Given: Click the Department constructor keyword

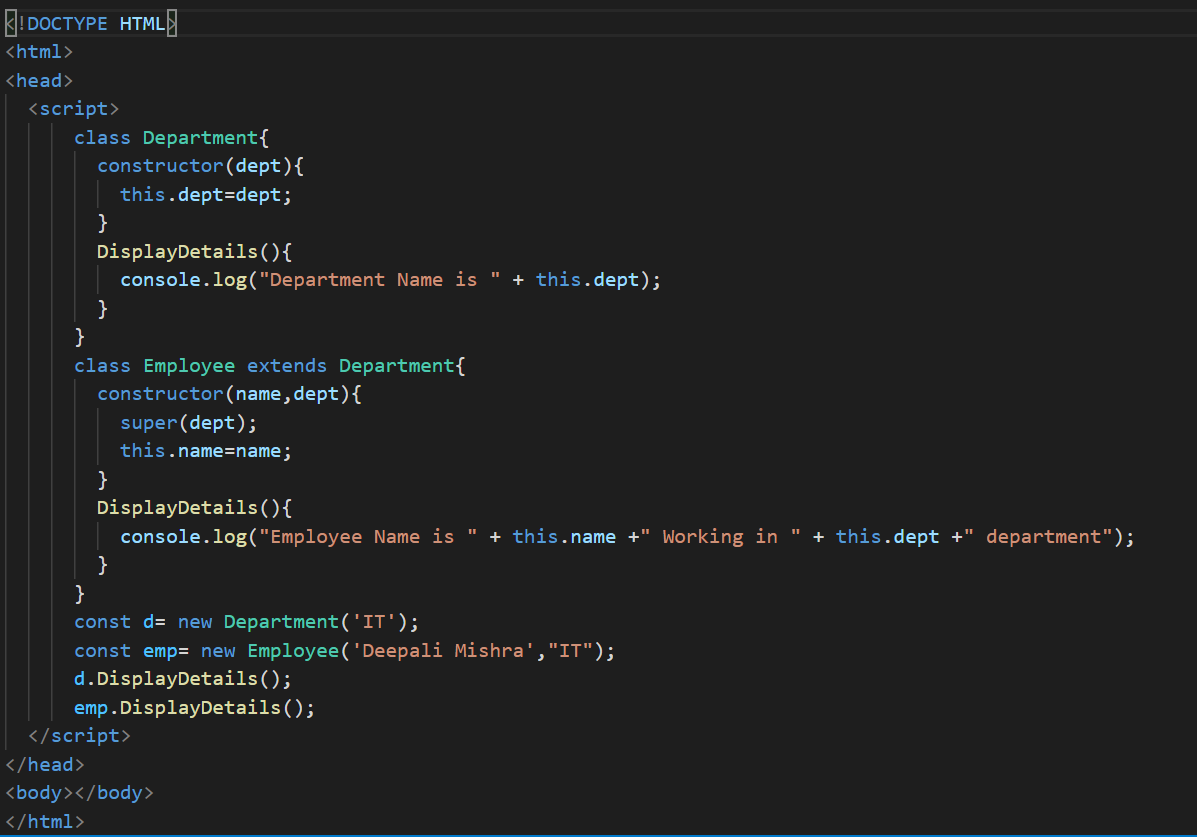Looking at the screenshot, I should [x=160, y=165].
